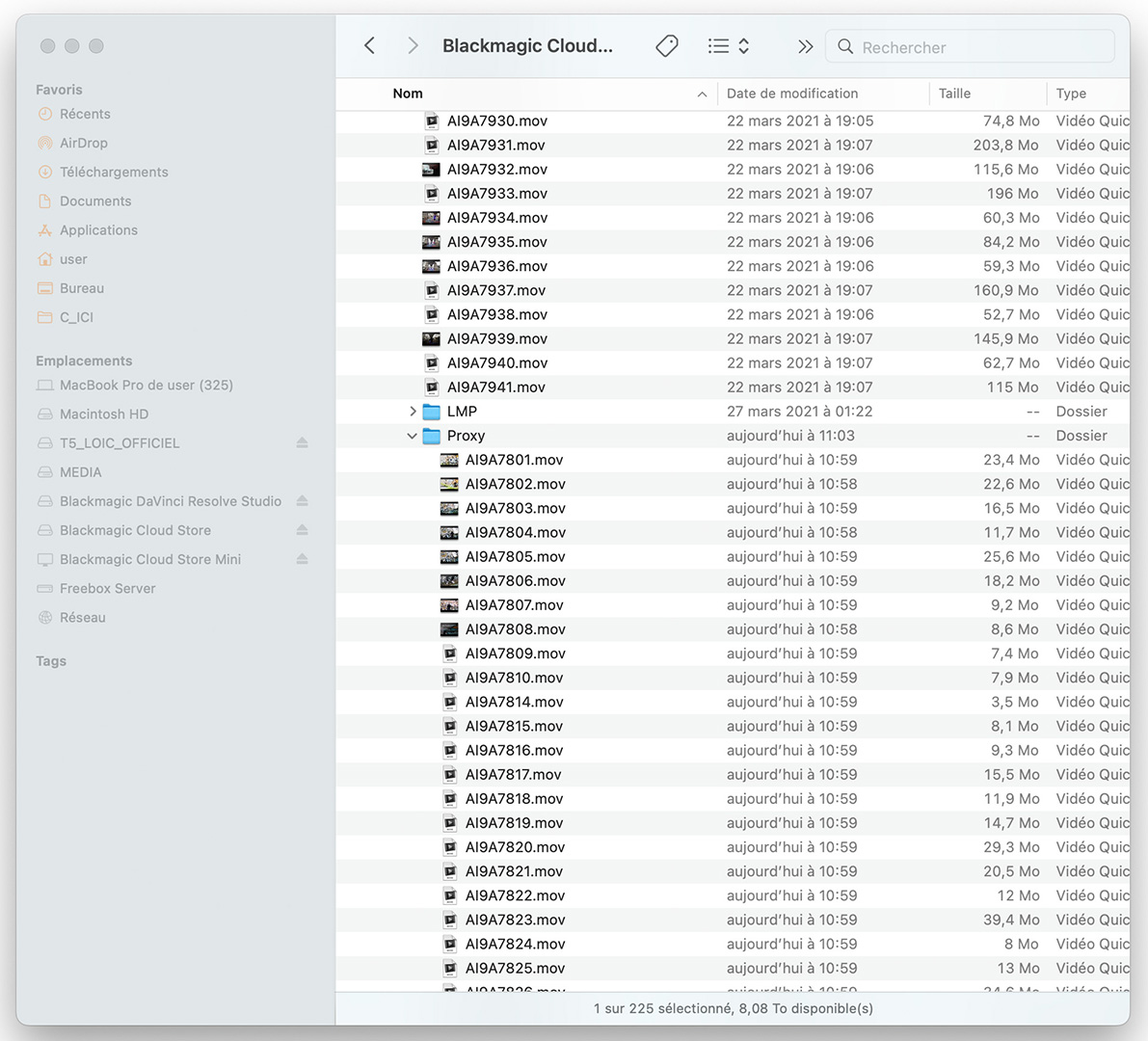Open the list view options dropdown

(728, 46)
